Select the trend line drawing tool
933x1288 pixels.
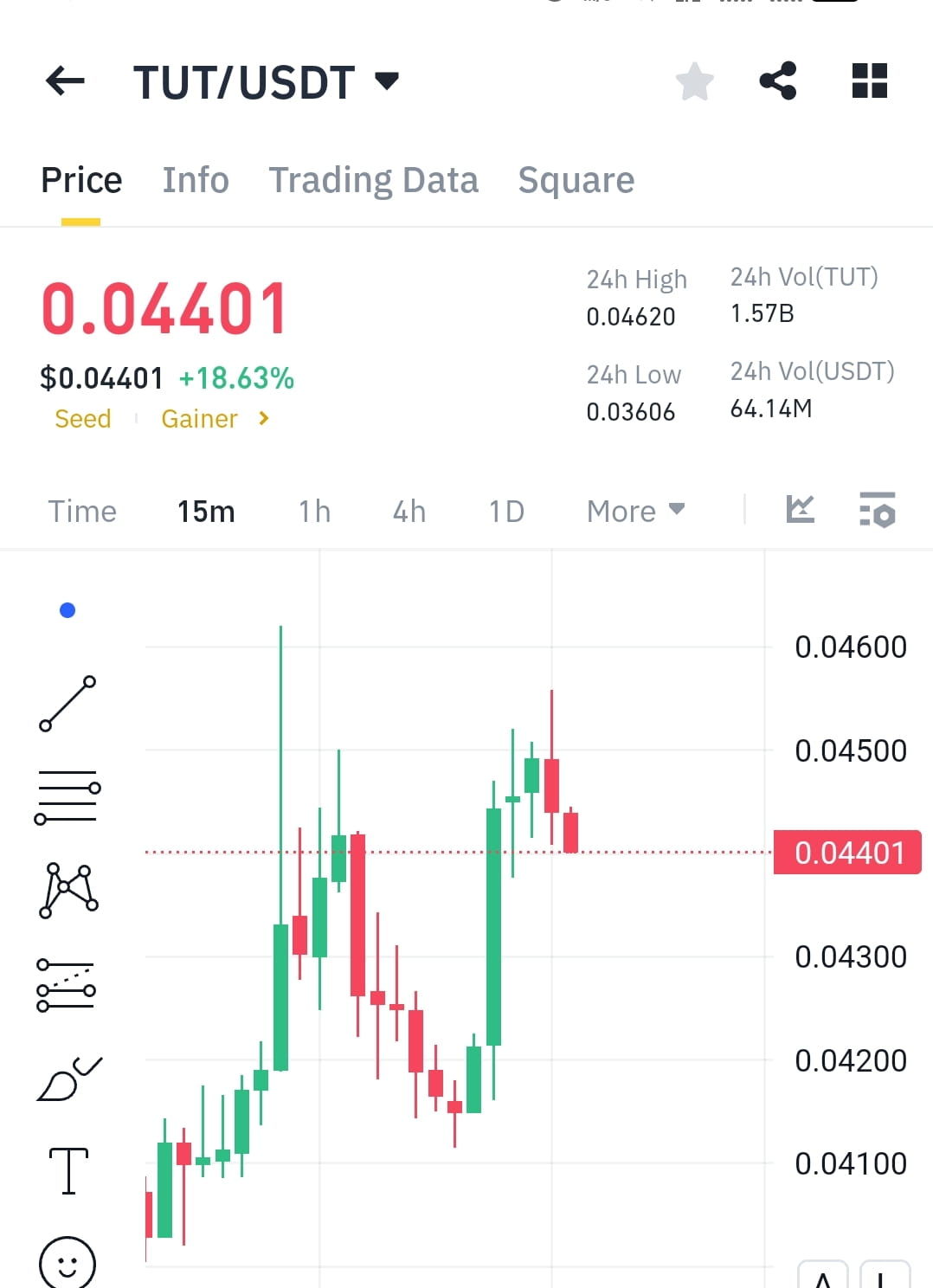tap(68, 701)
